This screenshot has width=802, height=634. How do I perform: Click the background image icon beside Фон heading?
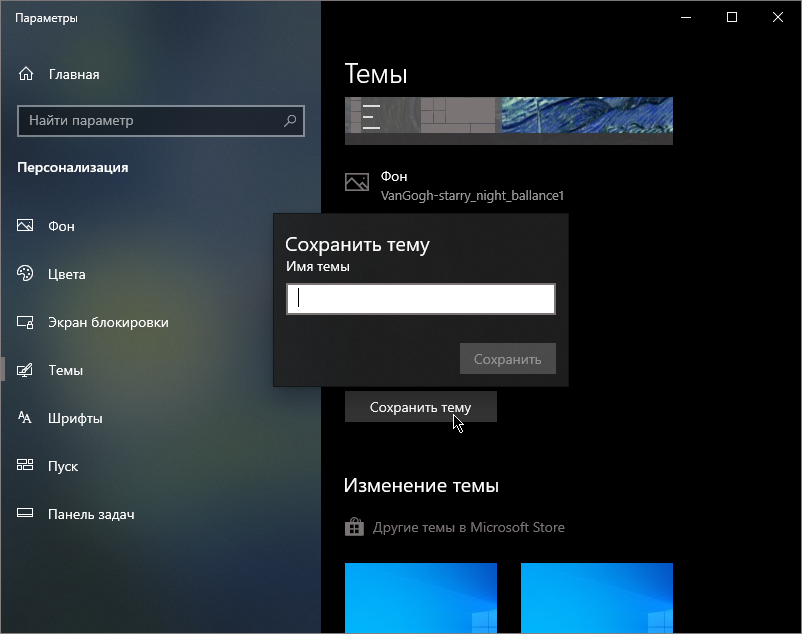click(x=357, y=182)
